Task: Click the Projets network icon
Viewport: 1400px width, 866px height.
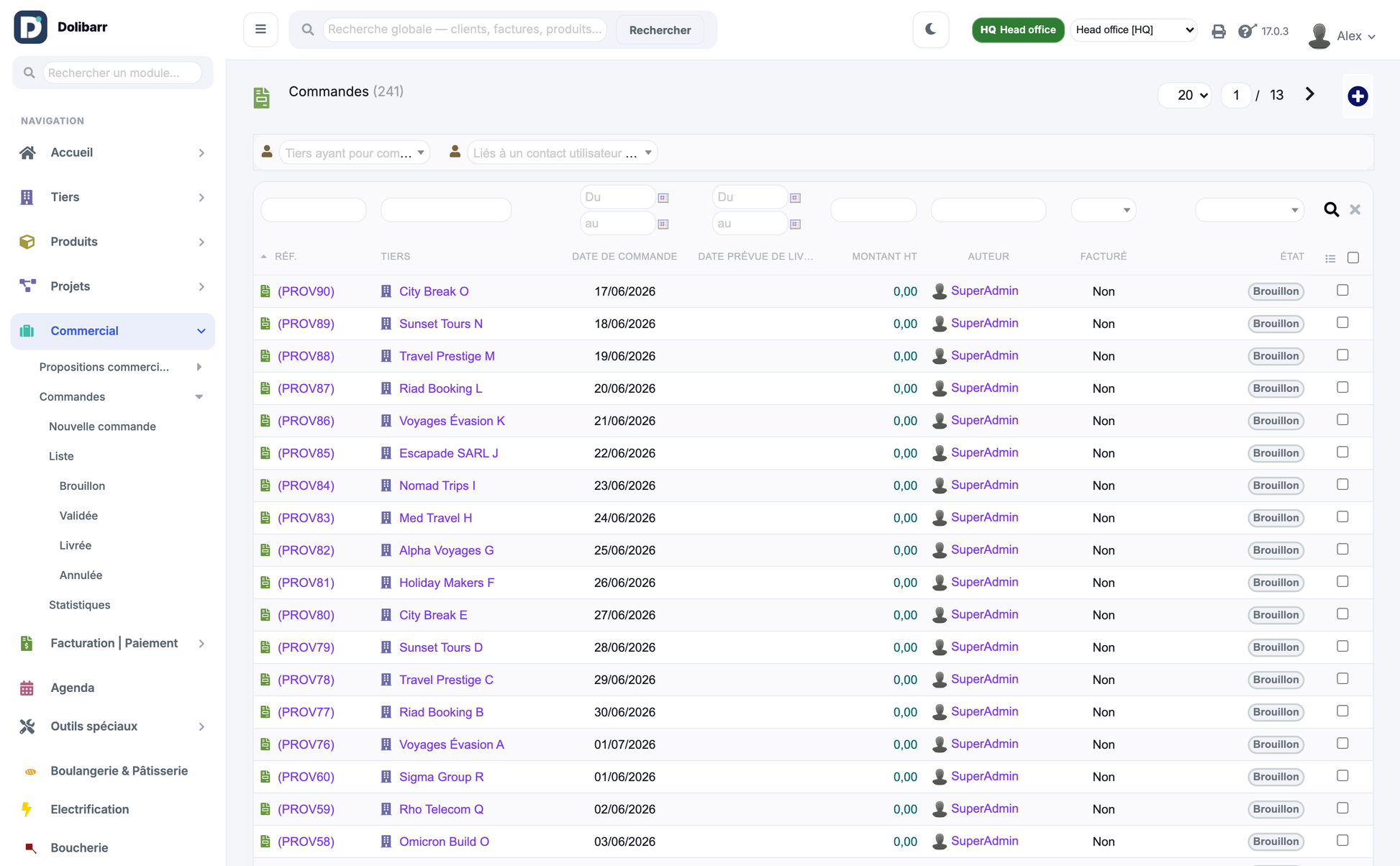Action: [x=27, y=286]
